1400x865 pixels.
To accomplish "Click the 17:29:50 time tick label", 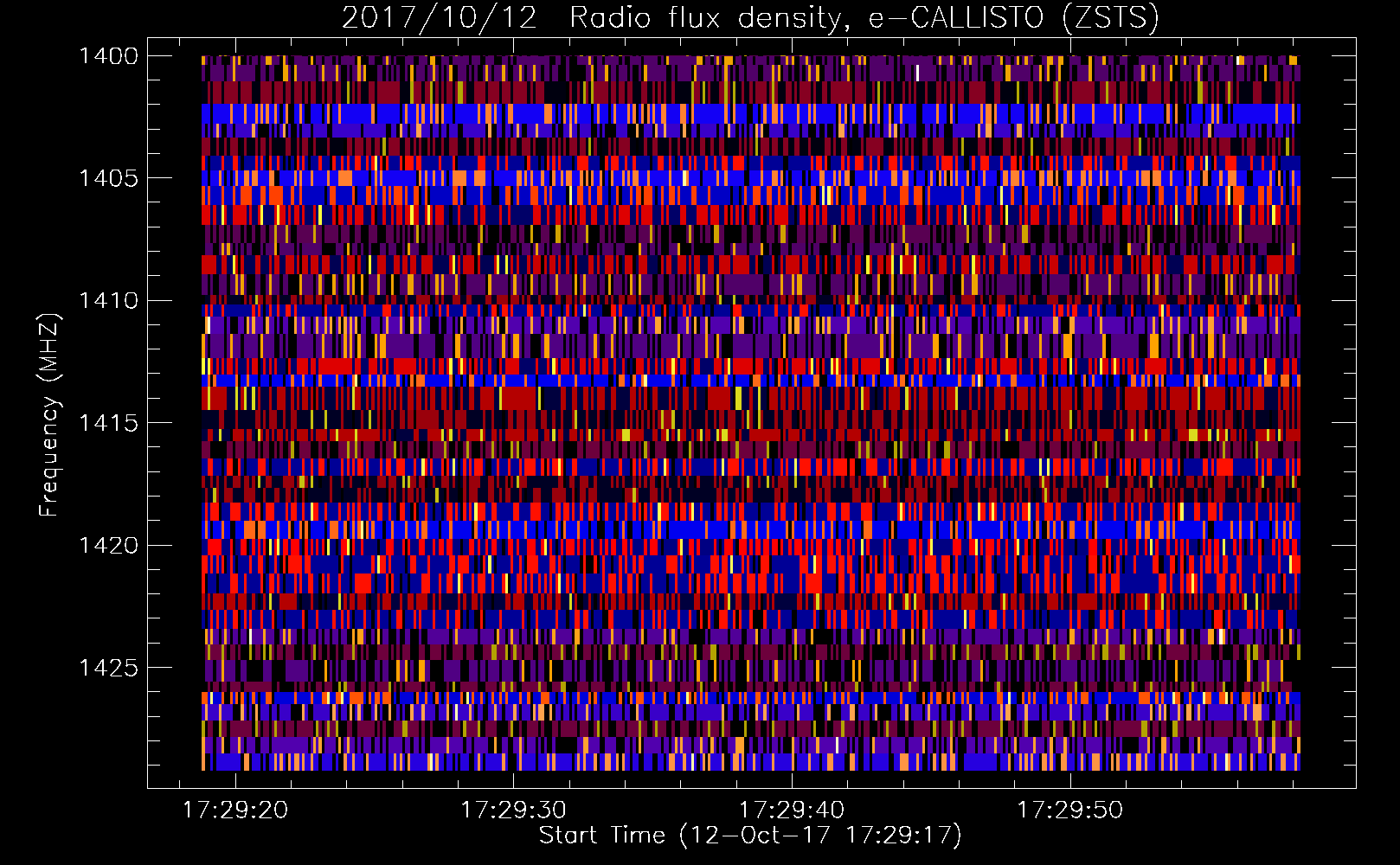I will (x=1070, y=811).
